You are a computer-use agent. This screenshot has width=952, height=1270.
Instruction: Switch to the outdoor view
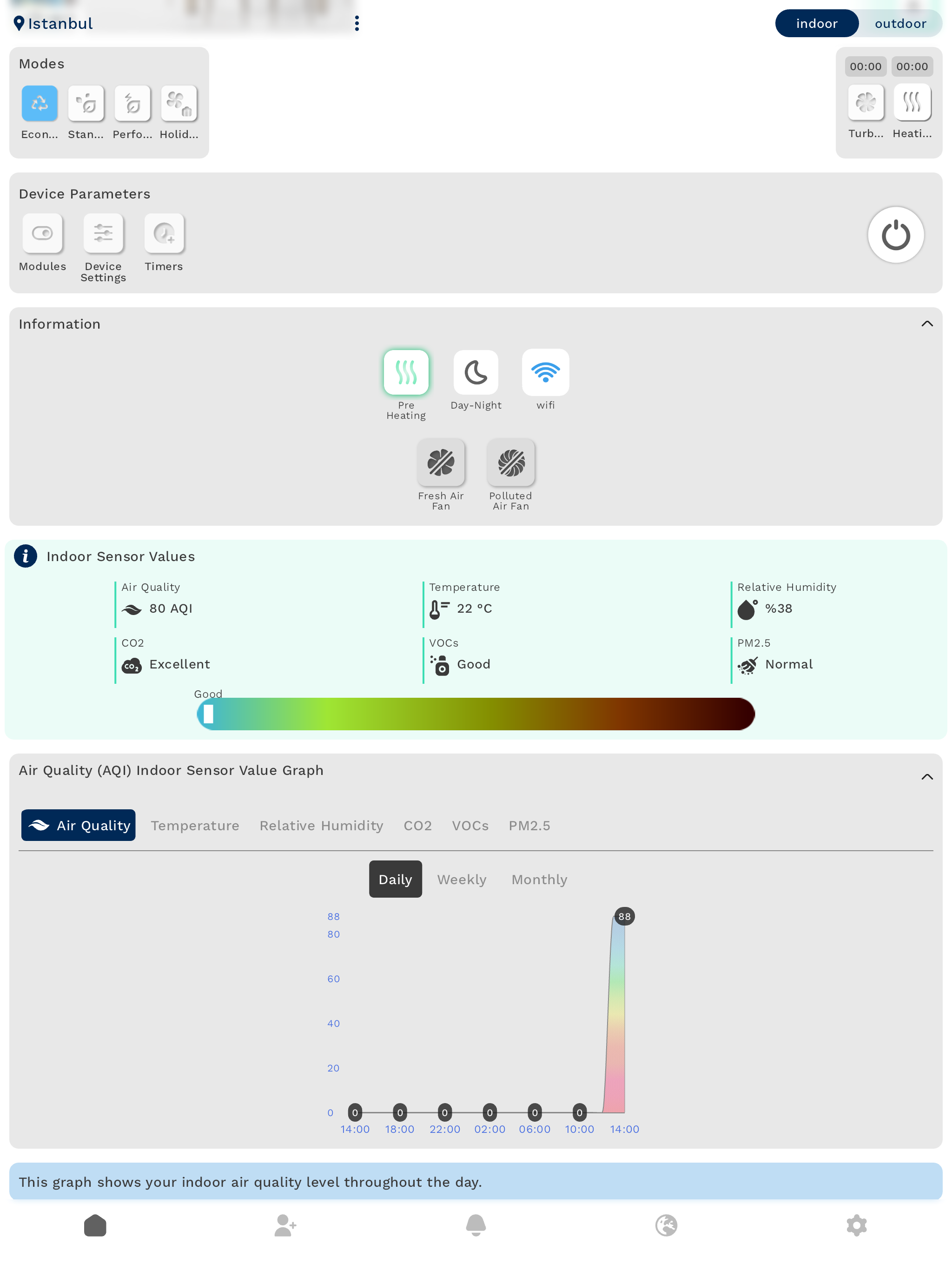(900, 24)
